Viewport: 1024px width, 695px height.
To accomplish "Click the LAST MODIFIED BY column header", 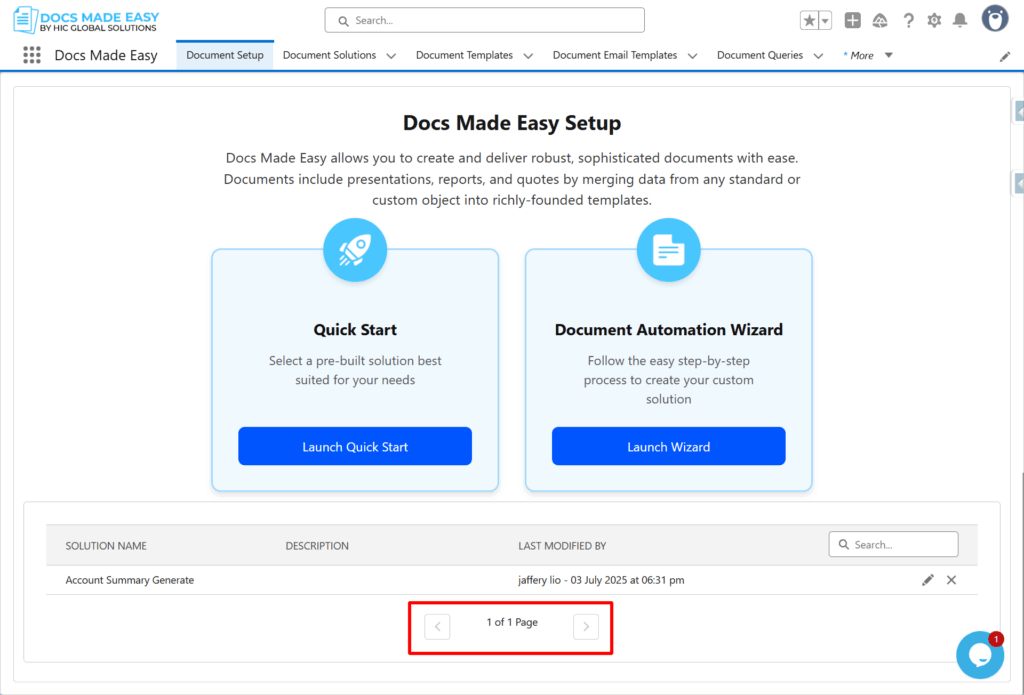I will click(562, 546).
